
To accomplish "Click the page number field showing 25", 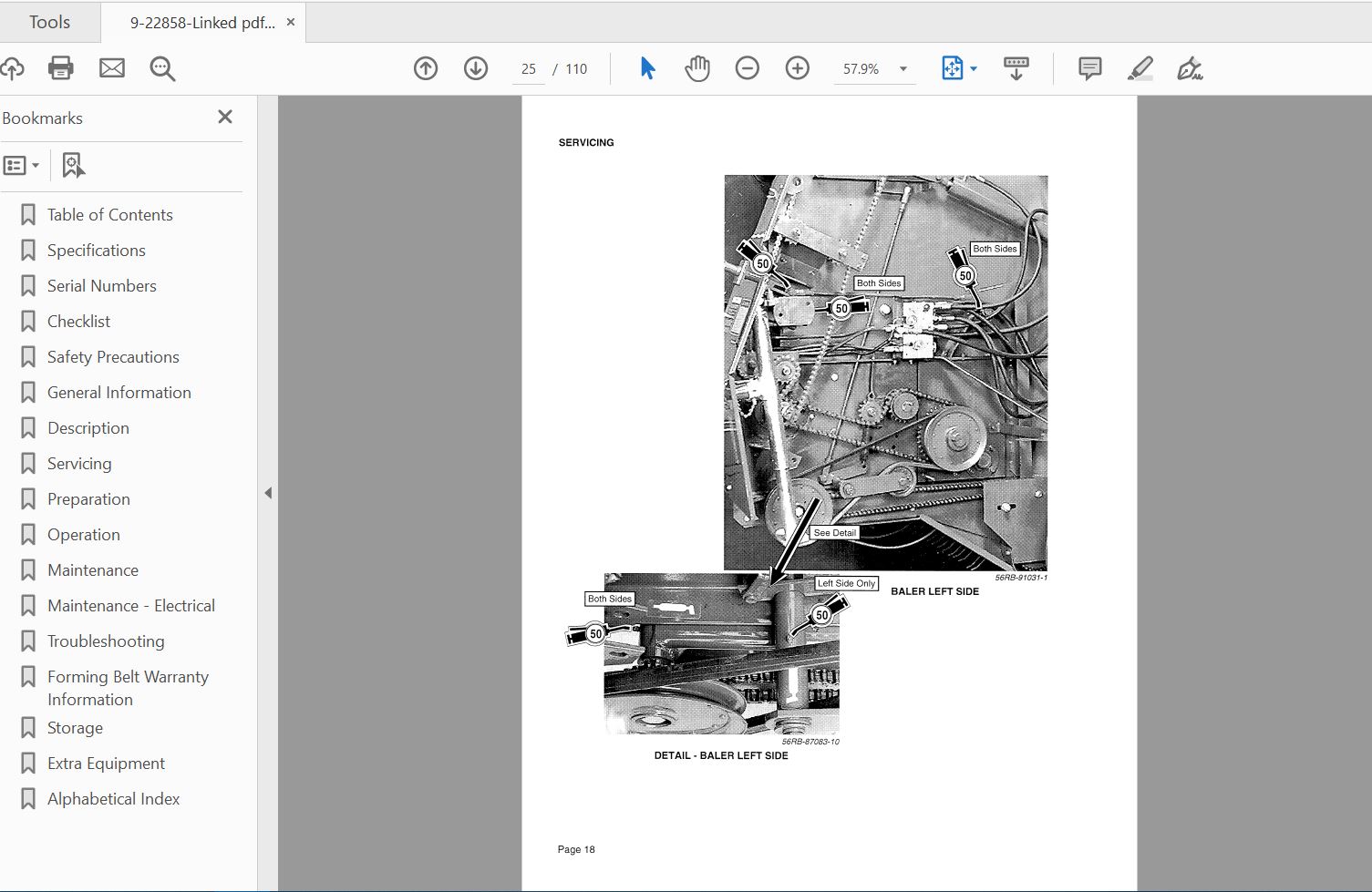I will [529, 69].
